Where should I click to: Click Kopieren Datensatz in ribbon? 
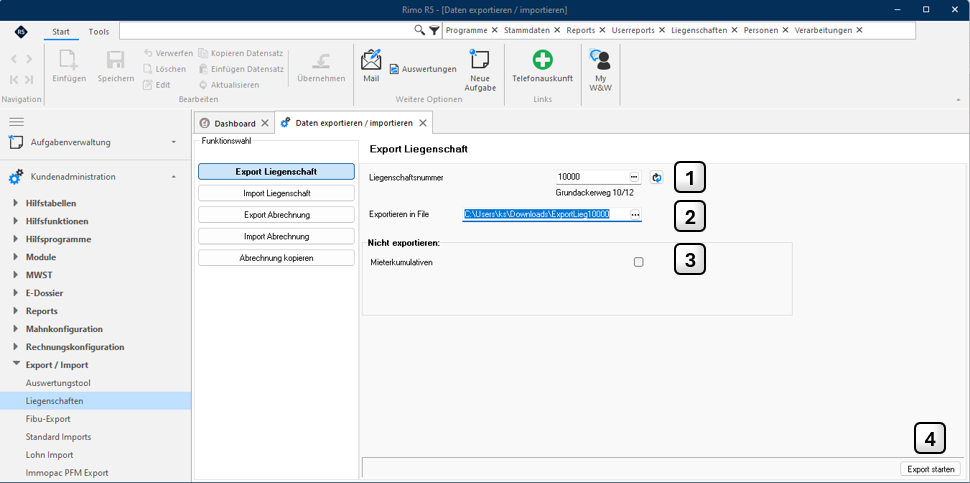[x=241, y=53]
